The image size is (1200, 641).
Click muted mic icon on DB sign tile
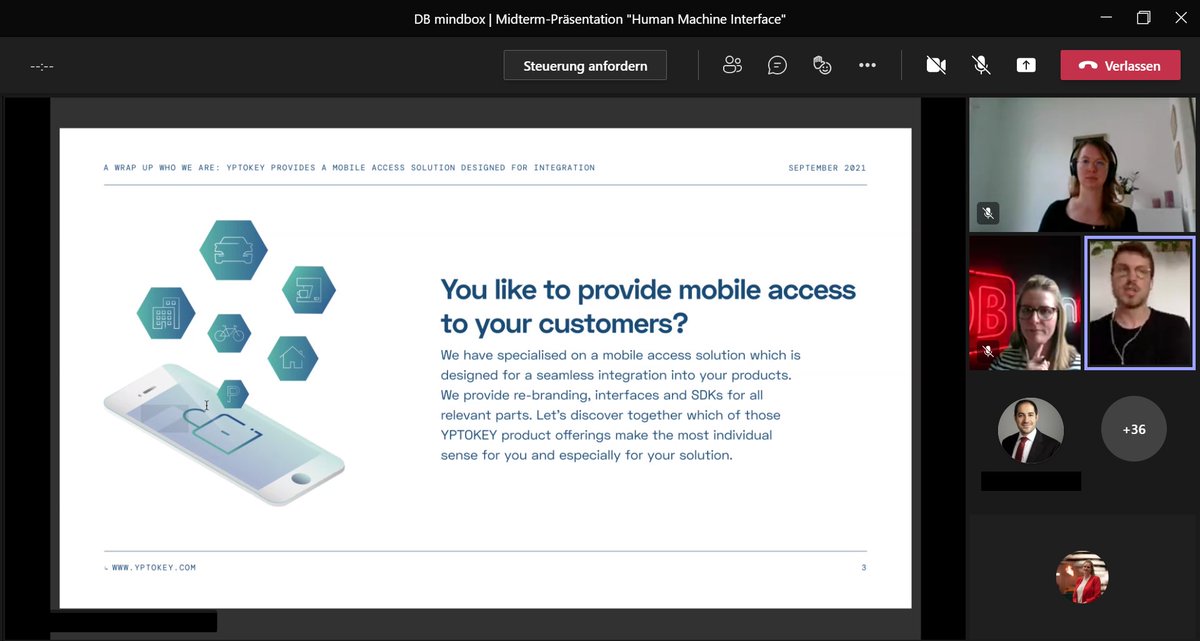pos(988,351)
